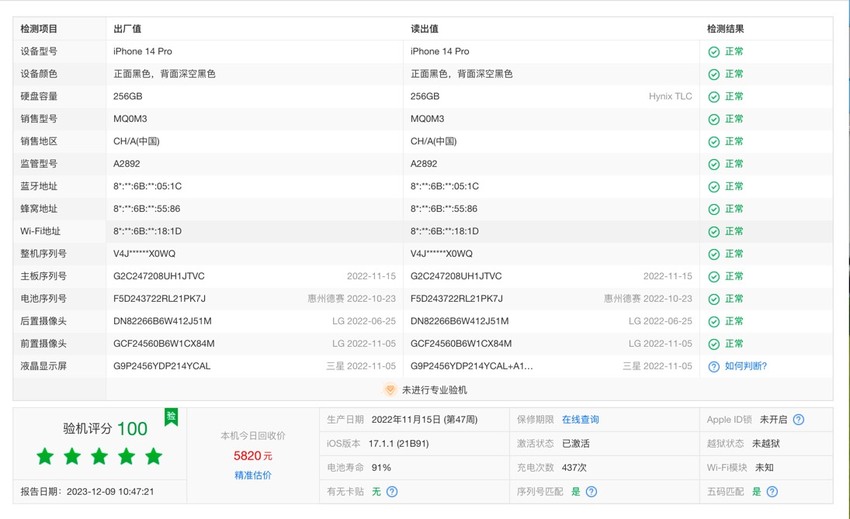Click the 电池寿命 value 91%

coord(381,467)
